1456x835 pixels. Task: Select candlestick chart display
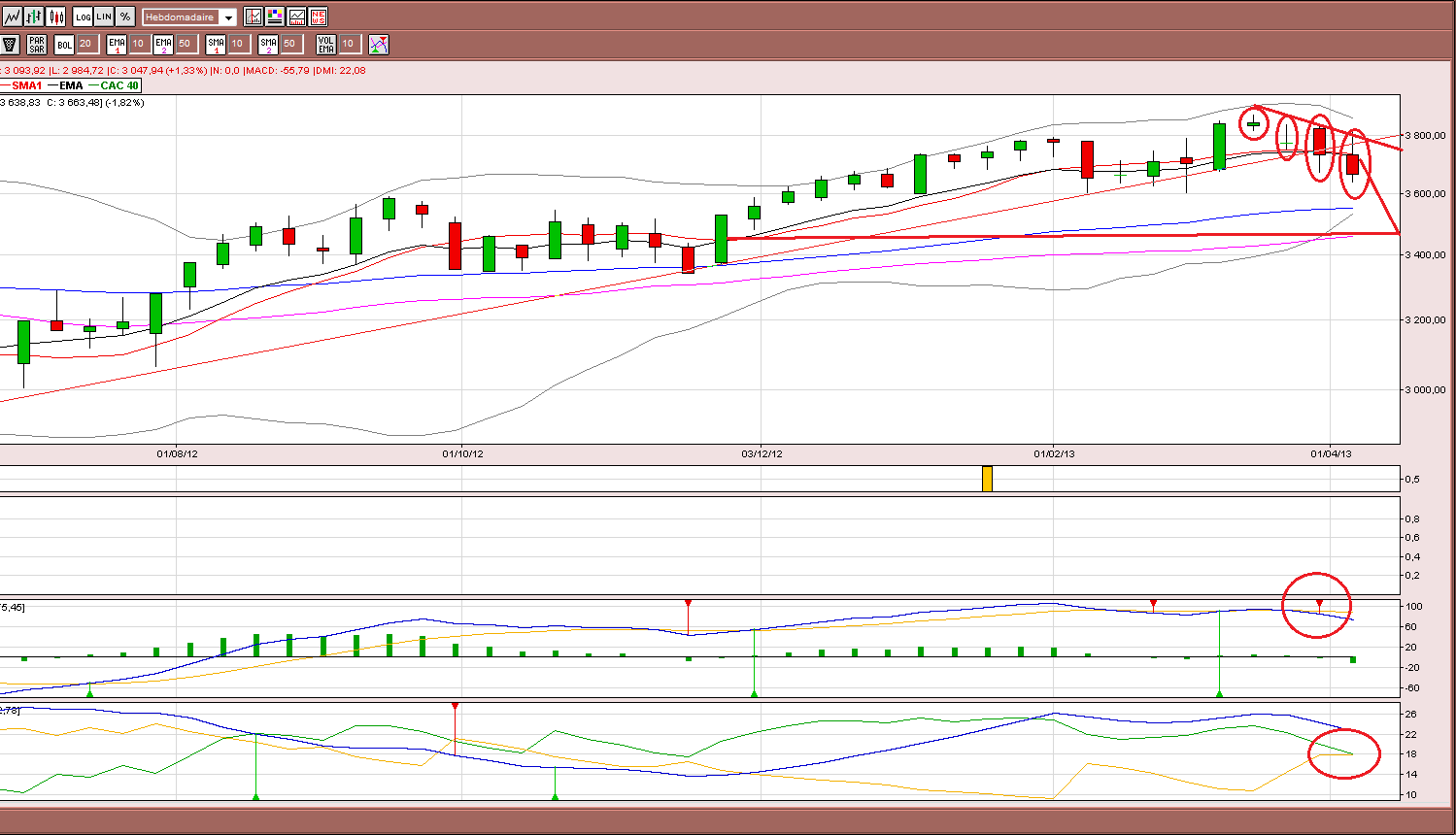tap(56, 17)
